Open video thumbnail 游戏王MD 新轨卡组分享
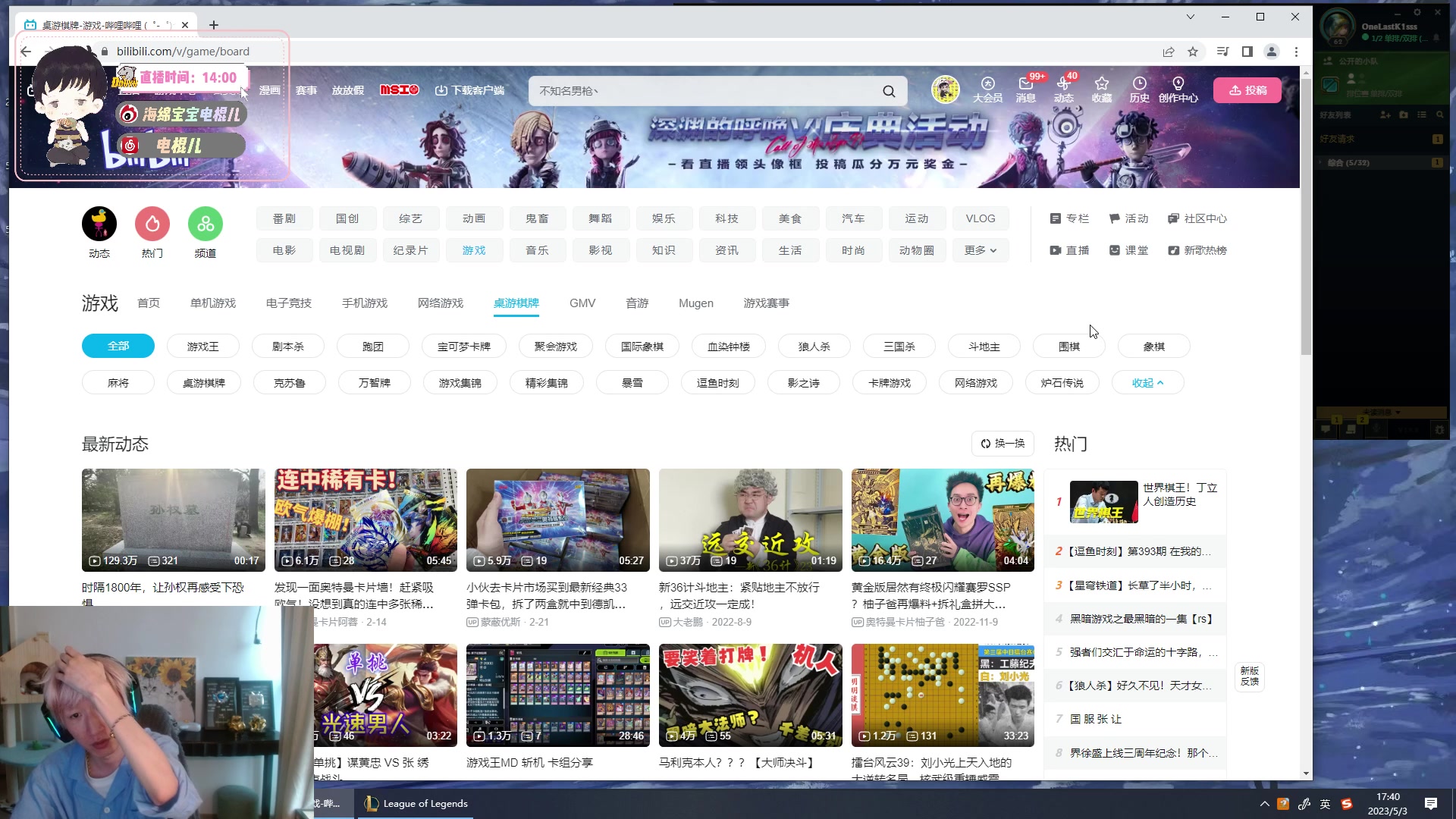Viewport: 1456px width, 819px height. 558,695
